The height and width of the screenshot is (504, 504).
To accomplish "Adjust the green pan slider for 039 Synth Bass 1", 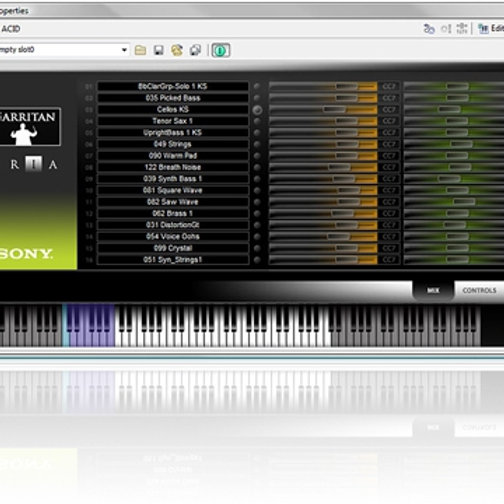I will pos(449,179).
